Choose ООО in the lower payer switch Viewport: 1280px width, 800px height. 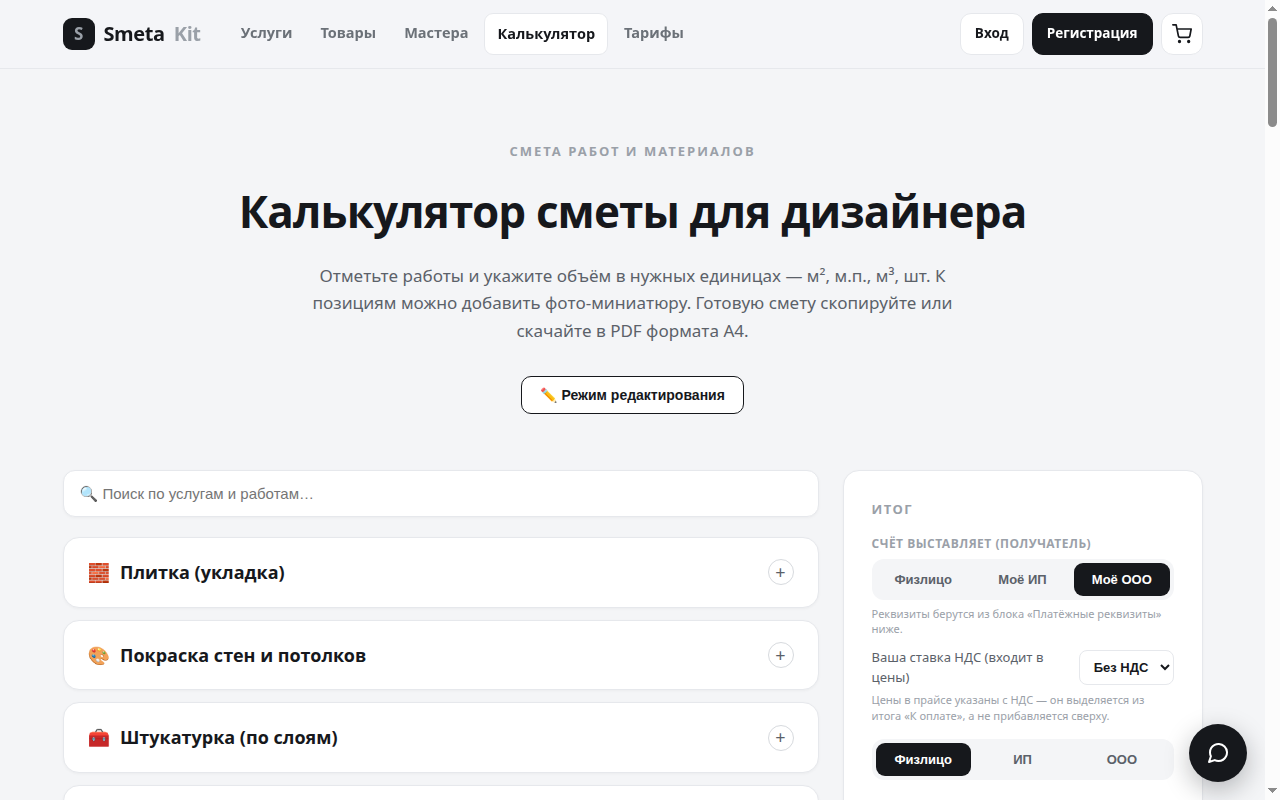pos(1122,759)
